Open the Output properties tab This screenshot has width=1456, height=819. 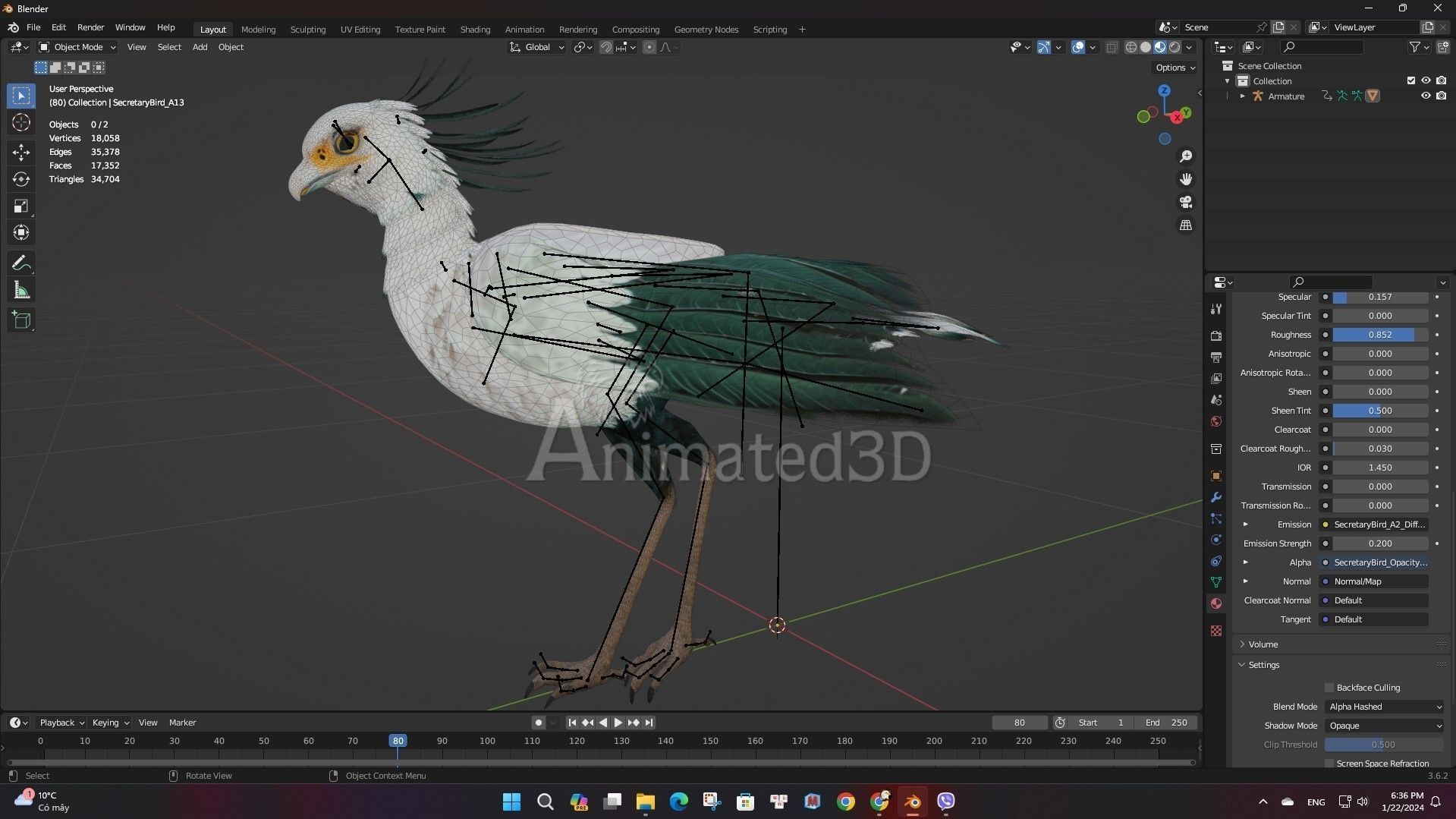pyautogui.click(x=1216, y=357)
